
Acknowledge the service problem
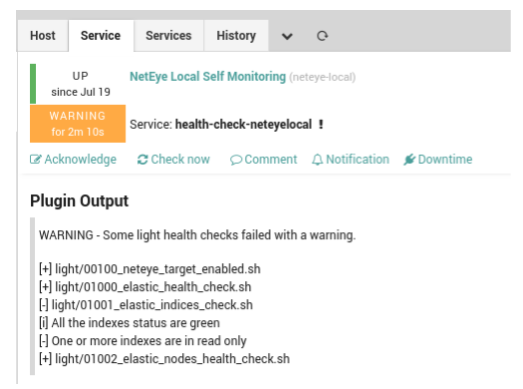point(73,159)
